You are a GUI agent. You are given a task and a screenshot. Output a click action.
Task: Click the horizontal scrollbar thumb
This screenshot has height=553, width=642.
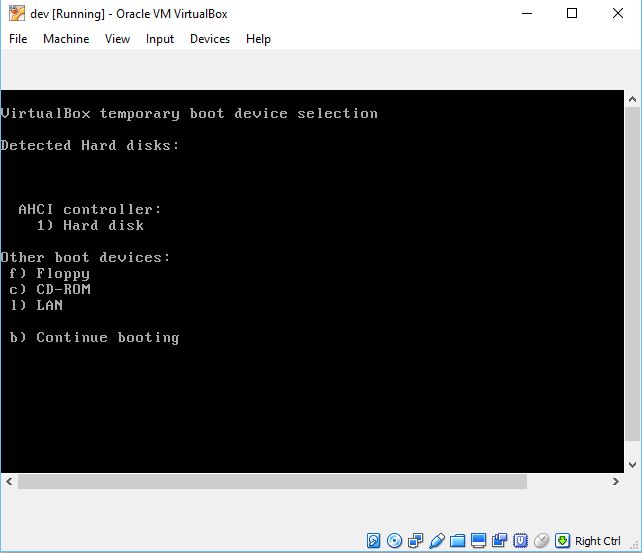pos(272,481)
